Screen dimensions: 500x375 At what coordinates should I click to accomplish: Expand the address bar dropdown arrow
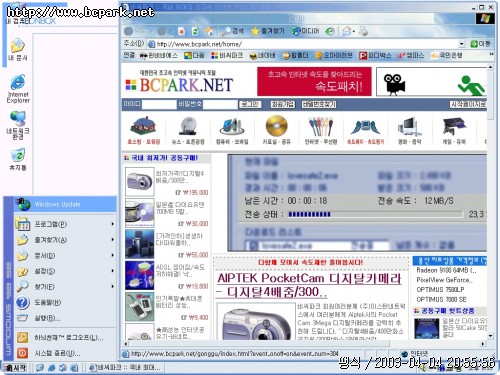pos(462,44)
